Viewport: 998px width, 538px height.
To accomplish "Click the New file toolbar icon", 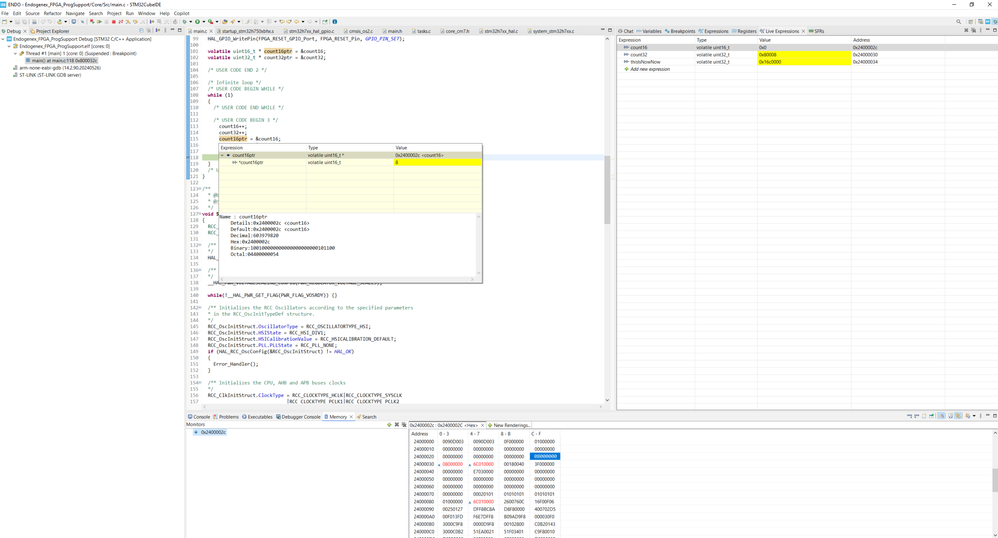I will point(4,21).
